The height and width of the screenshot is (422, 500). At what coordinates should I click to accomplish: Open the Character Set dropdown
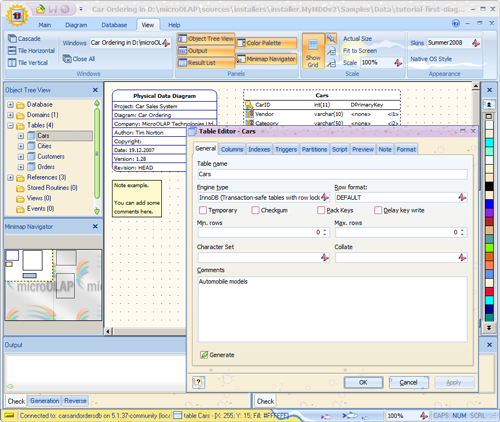pyautogui.click(x=325, y=257)
